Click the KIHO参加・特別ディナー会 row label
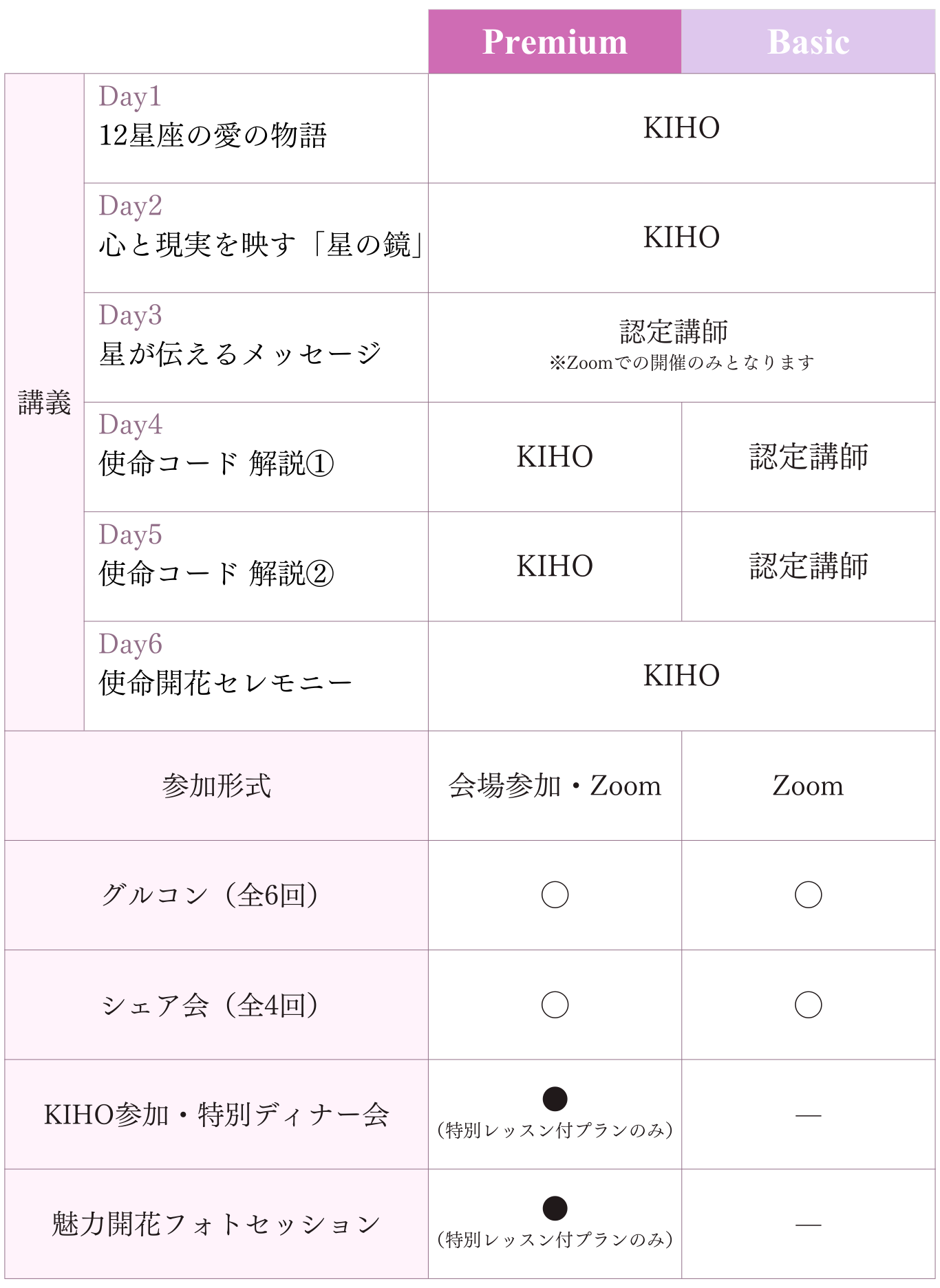The image size is (940, 1288). pyautogui.click(x=216, y=1115)
